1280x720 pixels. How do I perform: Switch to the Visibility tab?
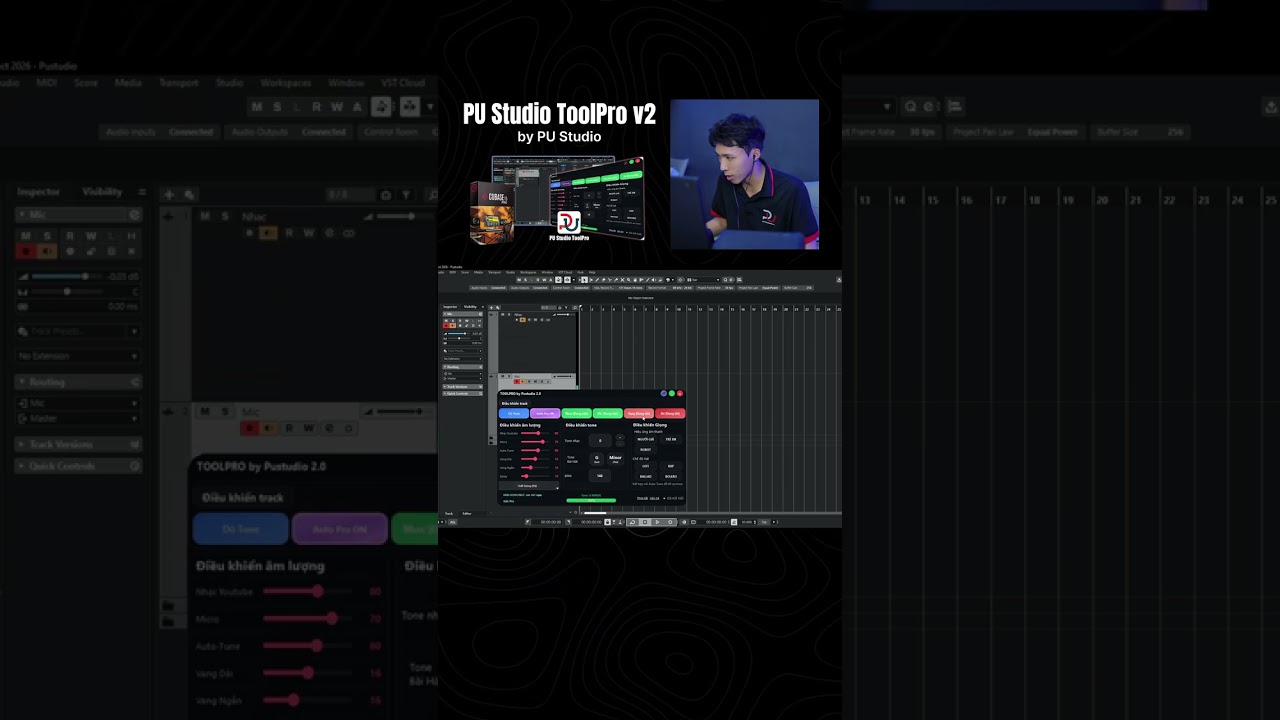coord(470,307)
